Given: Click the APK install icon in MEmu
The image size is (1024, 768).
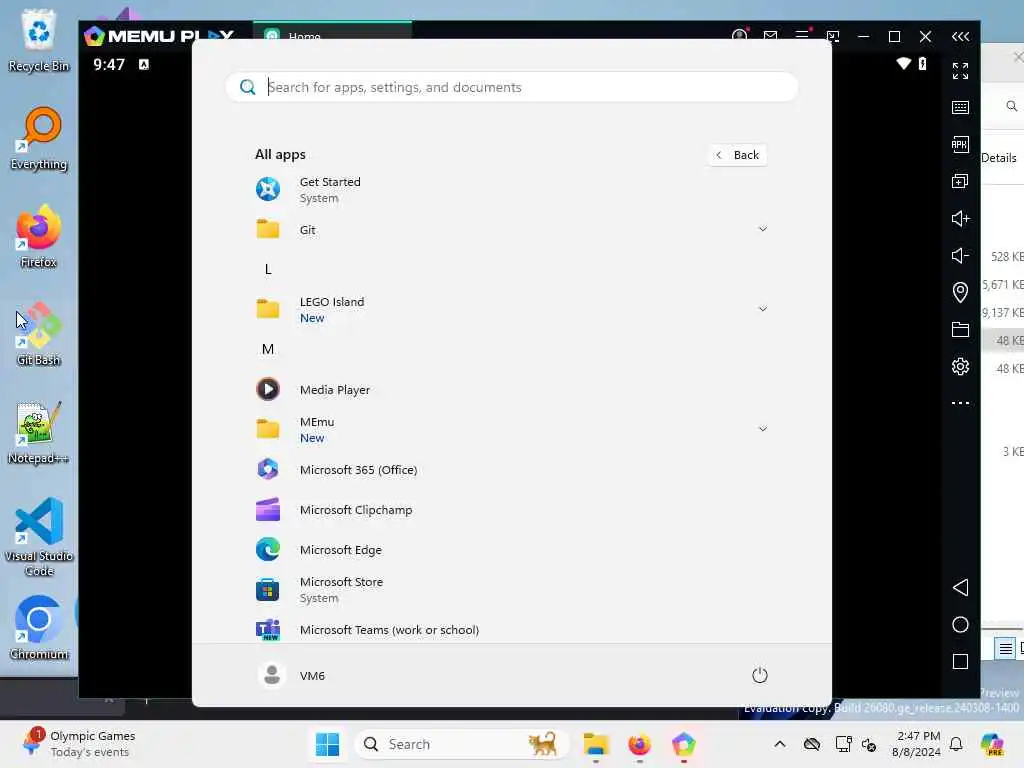Looking at the screenshot, I should (x=960, y=144).
